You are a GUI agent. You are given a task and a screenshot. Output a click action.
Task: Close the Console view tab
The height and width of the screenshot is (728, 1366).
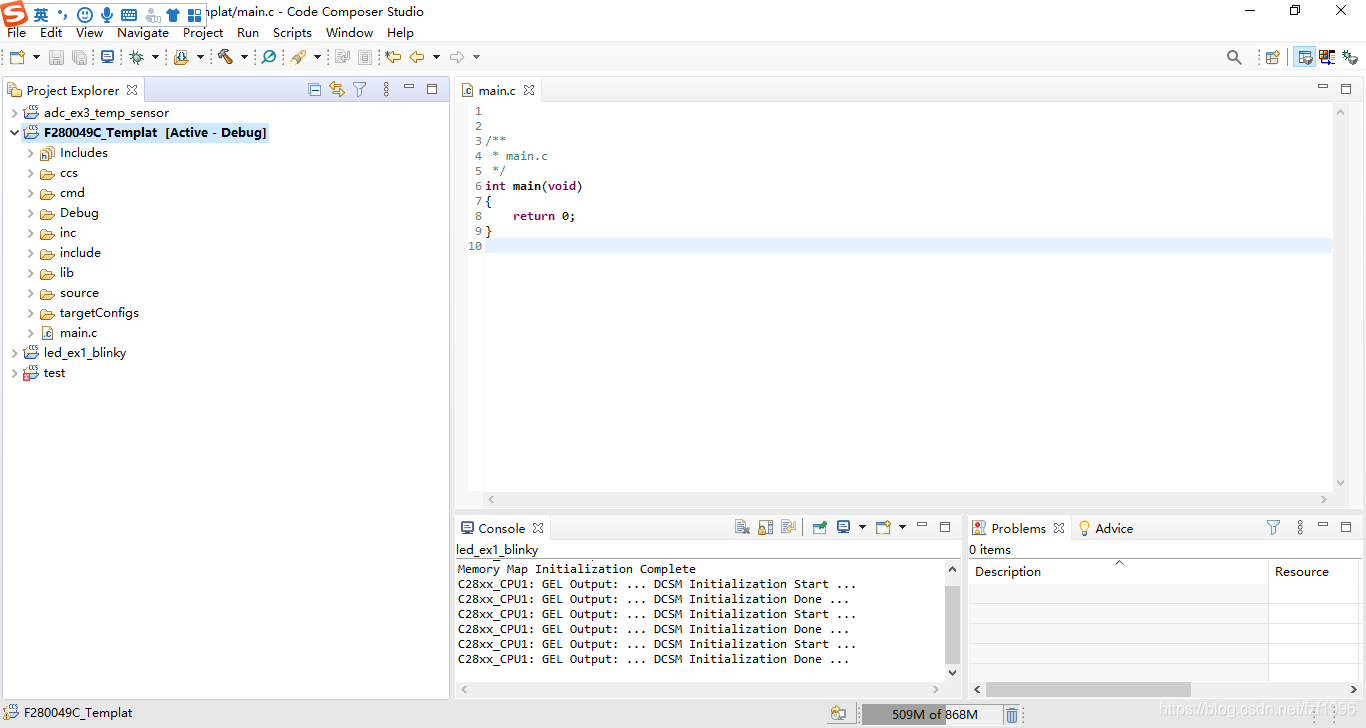click(537, 528)
